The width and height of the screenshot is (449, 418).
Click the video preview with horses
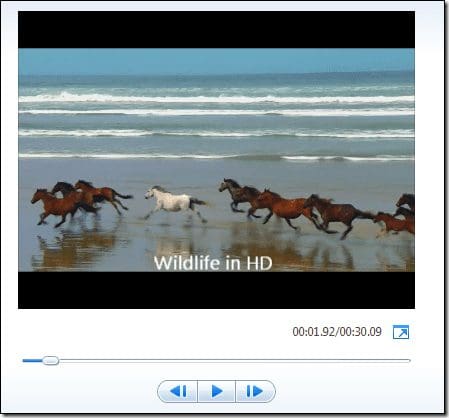[216, 160]
